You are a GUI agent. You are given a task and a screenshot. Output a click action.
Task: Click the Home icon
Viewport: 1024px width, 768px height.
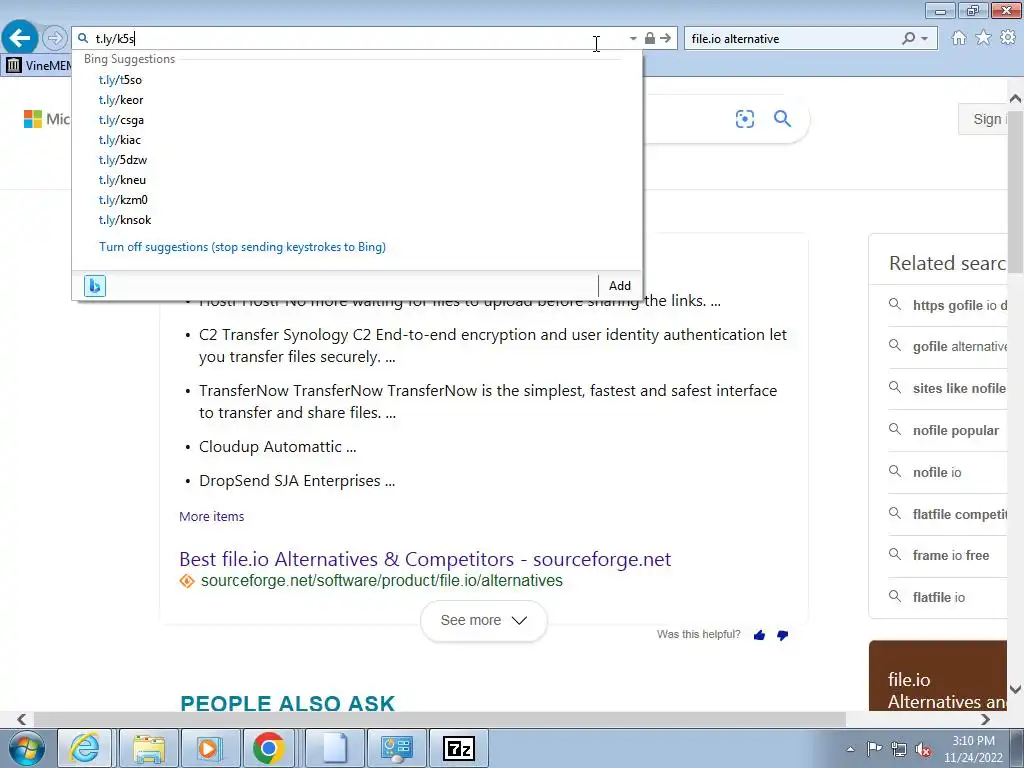point(959,38)
